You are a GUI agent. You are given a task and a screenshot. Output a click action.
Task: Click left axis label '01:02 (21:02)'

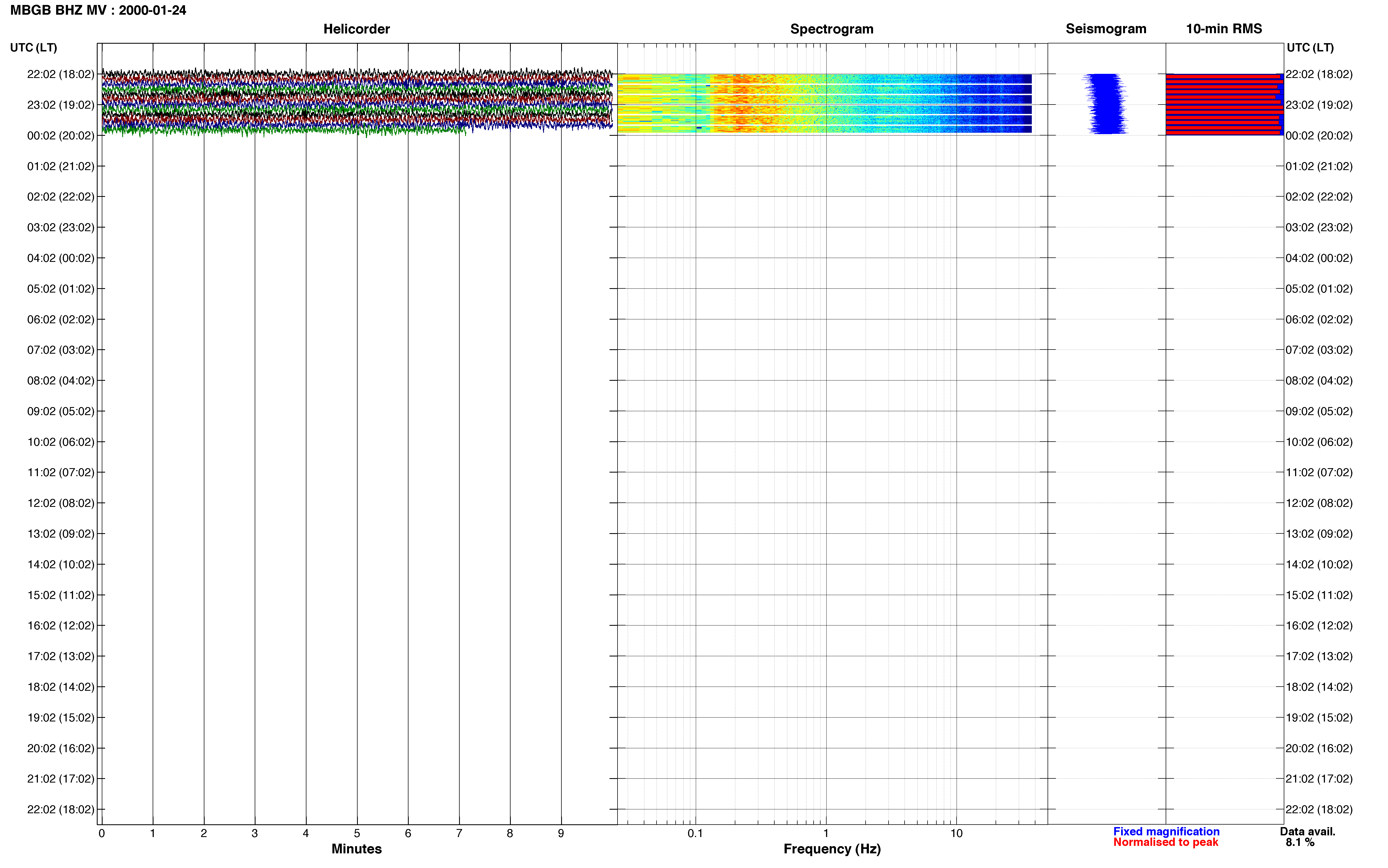(60, 166)
